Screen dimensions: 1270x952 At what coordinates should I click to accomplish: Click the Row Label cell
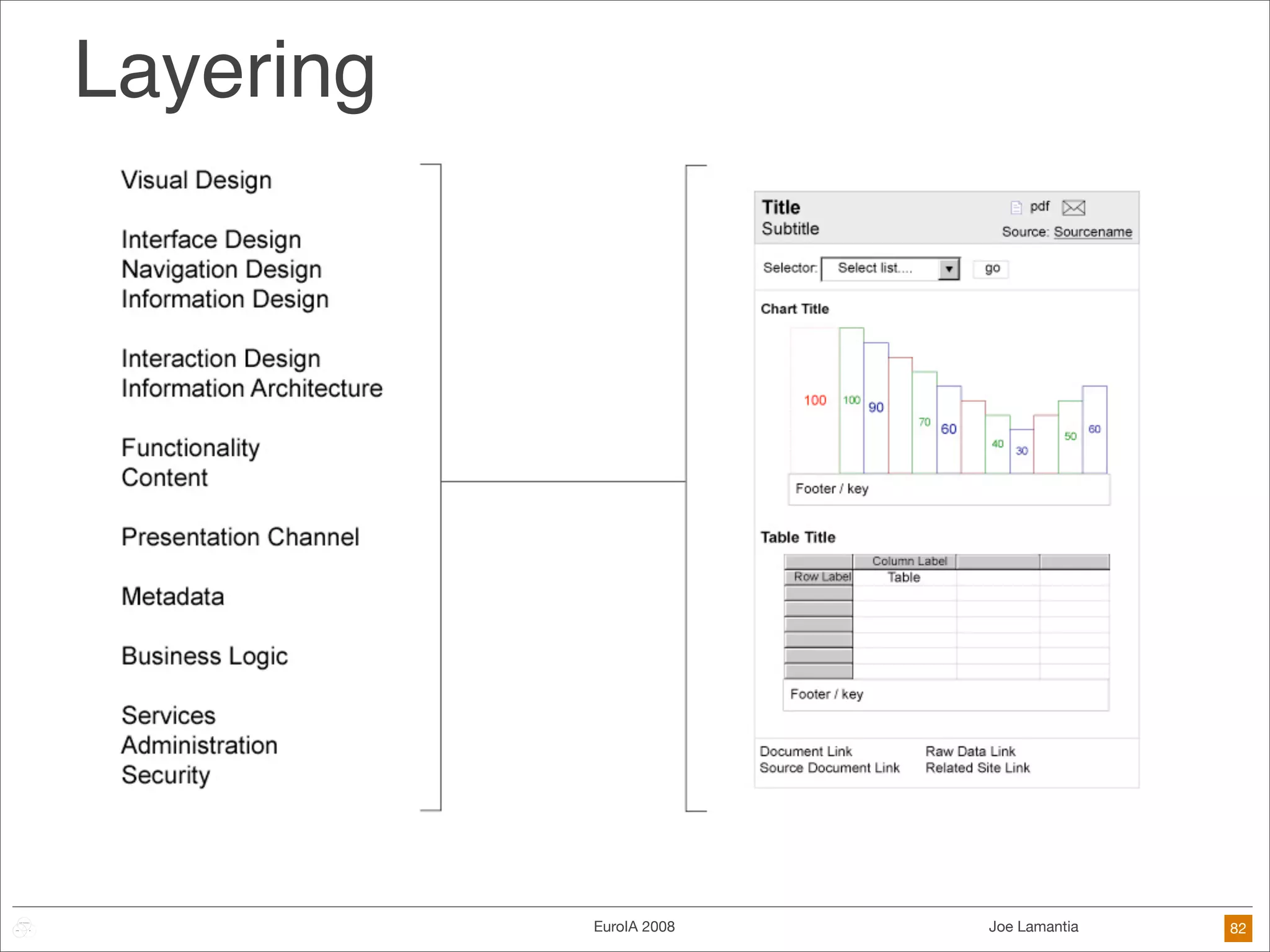(x=819, y=576)
